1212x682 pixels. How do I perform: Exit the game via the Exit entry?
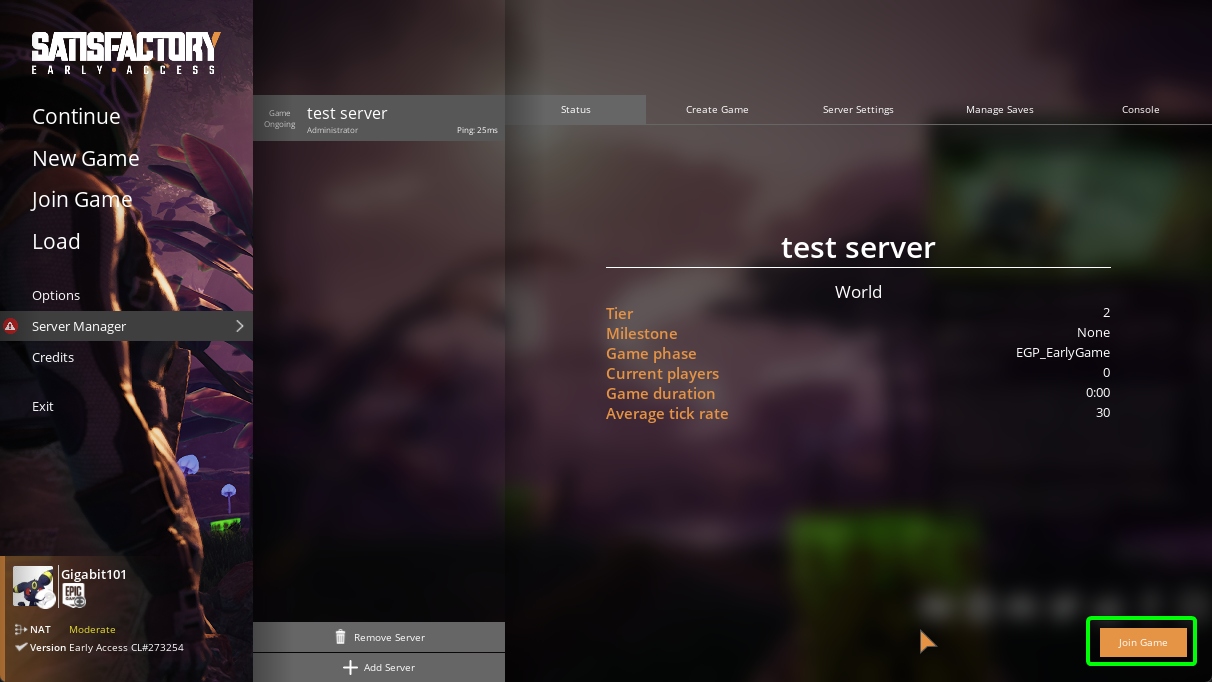(x=43, y=406)
